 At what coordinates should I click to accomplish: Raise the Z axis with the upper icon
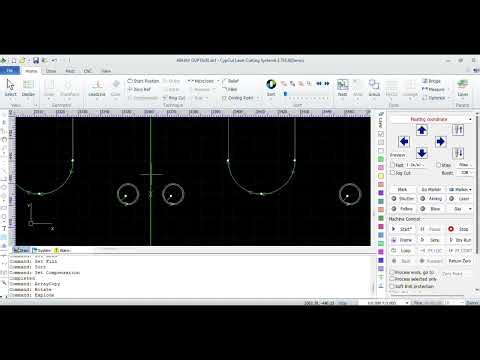pos(458,130)
